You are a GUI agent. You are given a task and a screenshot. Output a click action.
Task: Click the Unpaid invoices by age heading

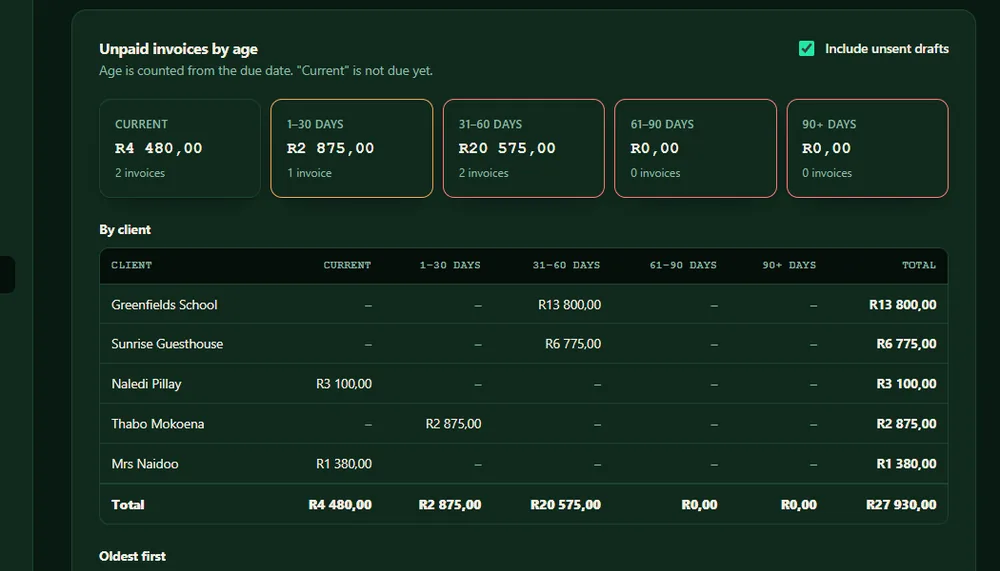[179, 49]
